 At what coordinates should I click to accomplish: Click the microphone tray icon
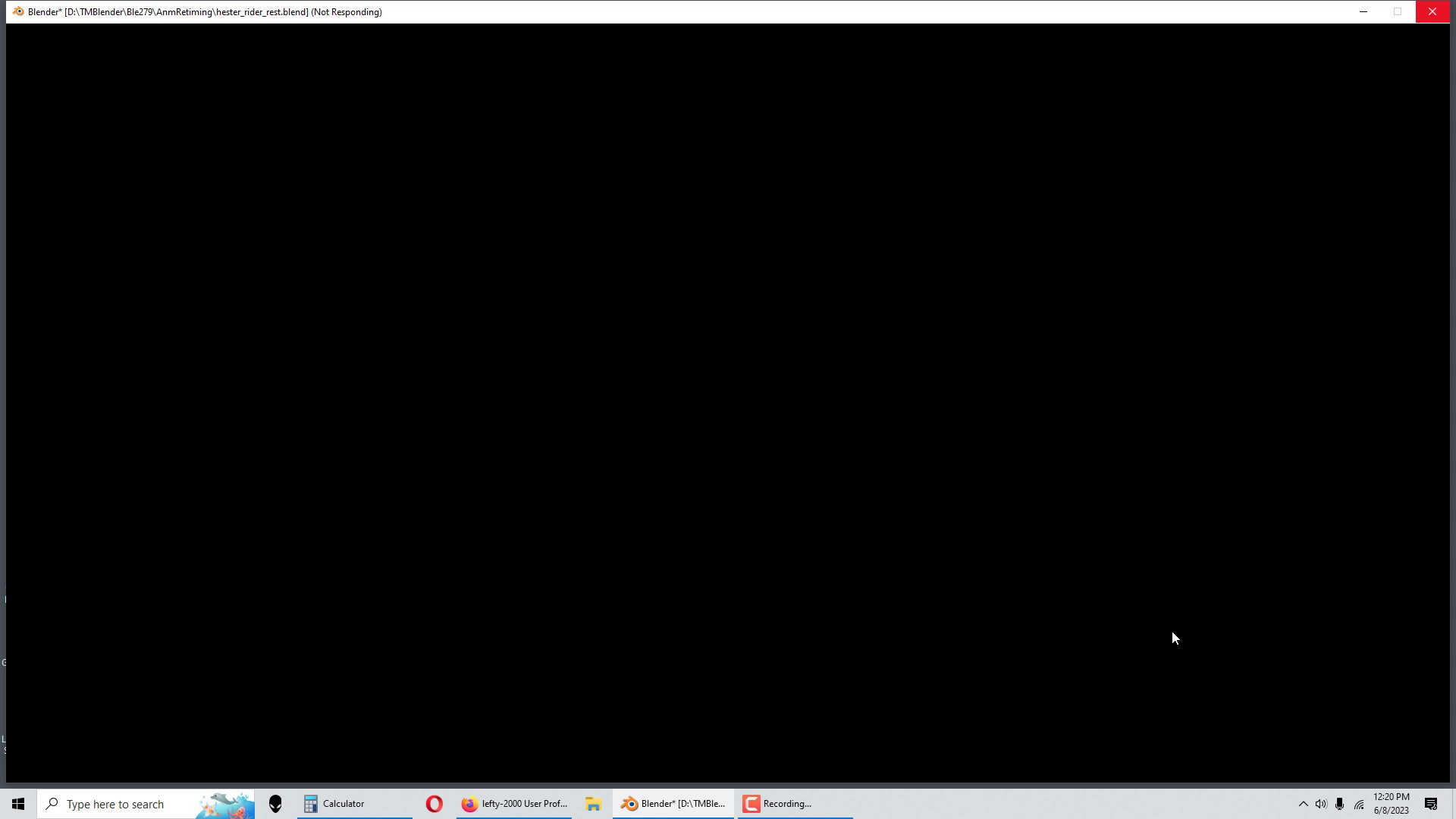pos(1340,804)
